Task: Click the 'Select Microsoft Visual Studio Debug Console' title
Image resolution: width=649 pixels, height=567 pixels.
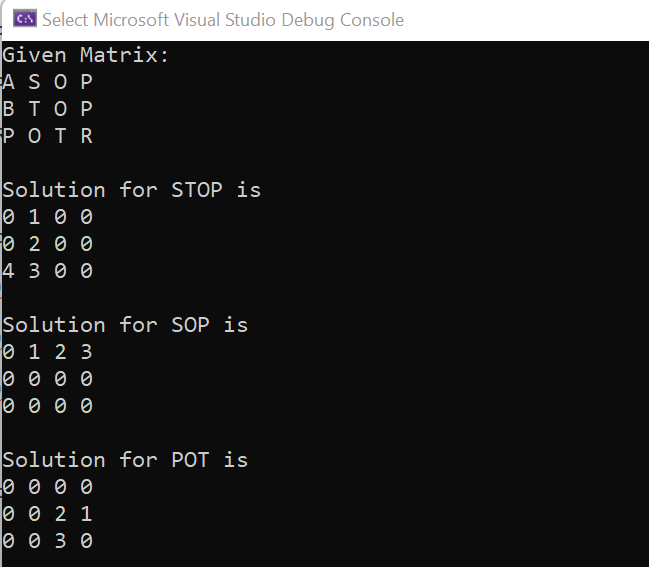Action: tap(223, 20)
